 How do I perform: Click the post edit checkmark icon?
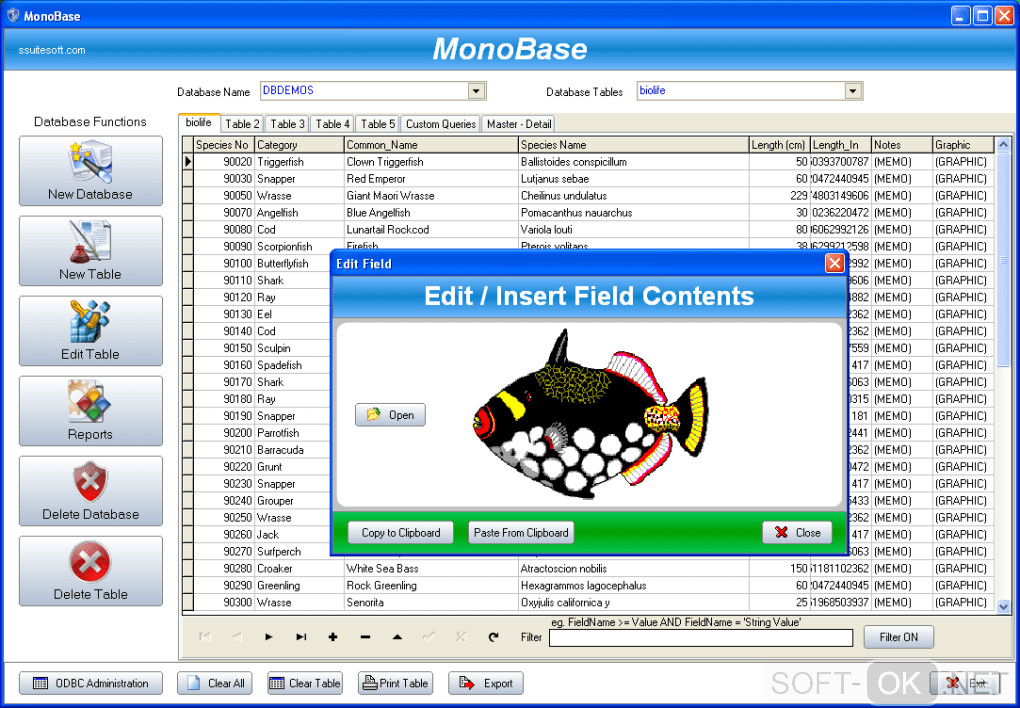[x=429, y=637]
